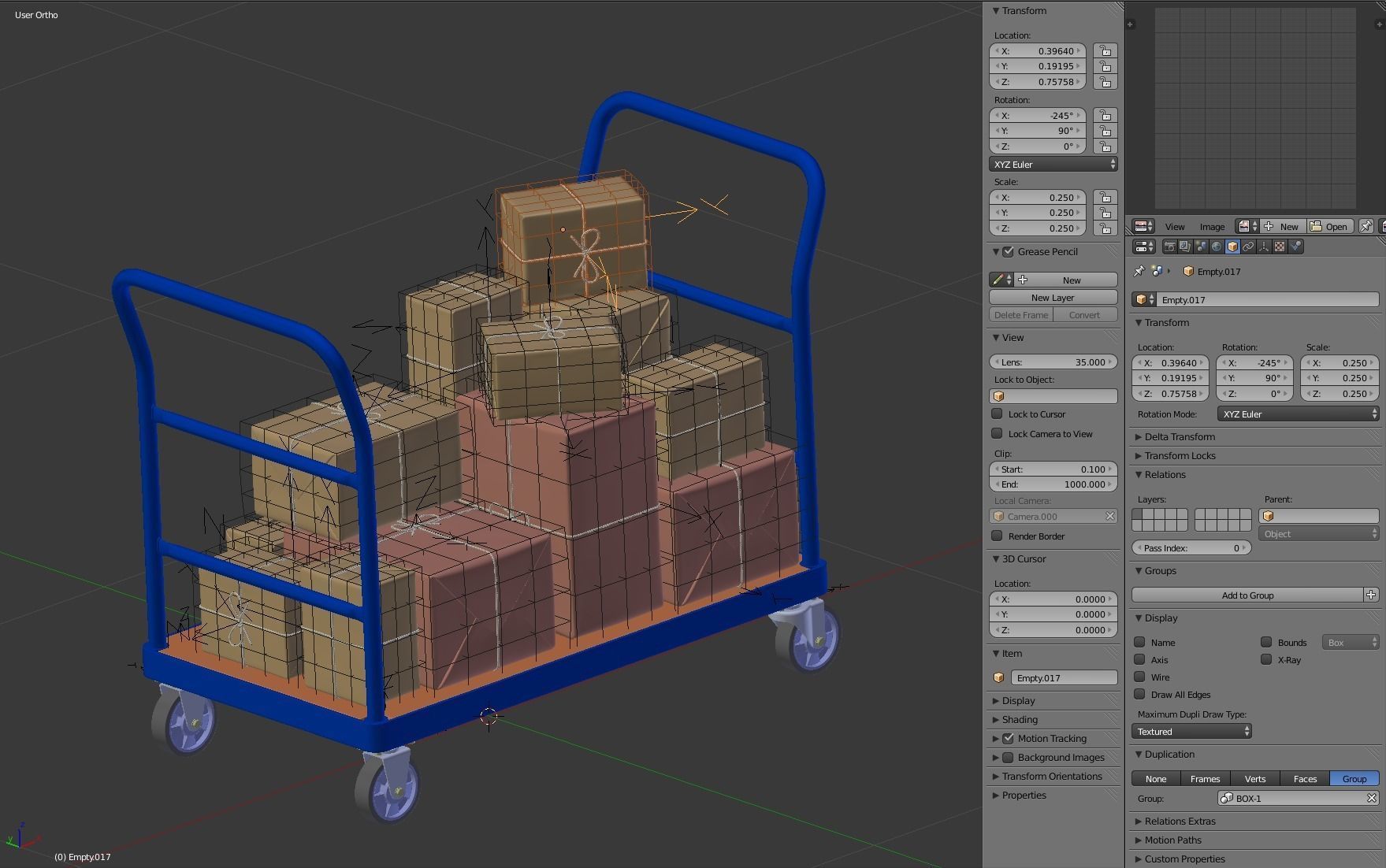This screenshot has height=868, width=1386.
Task: Click New image button in Image editor
Action: [x=1283, y=226]
